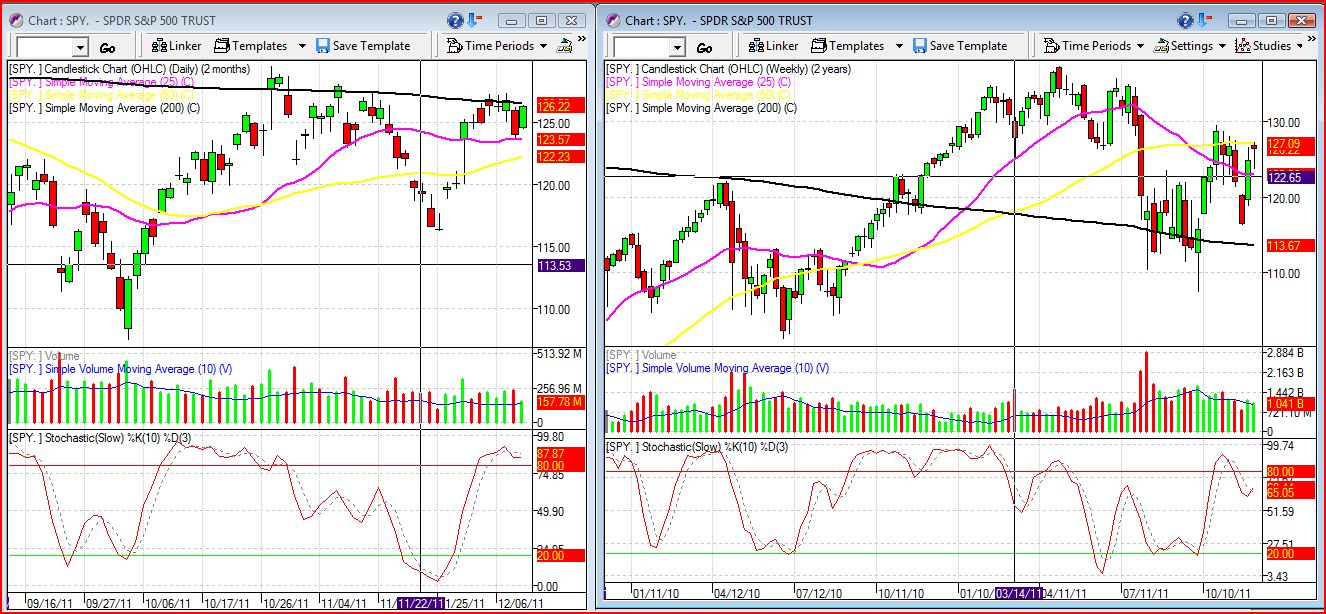This screenshot has width=1326, height=614.
Task: Click the pin arrow icon in daily chart window
Action: [x=477, y=20]
